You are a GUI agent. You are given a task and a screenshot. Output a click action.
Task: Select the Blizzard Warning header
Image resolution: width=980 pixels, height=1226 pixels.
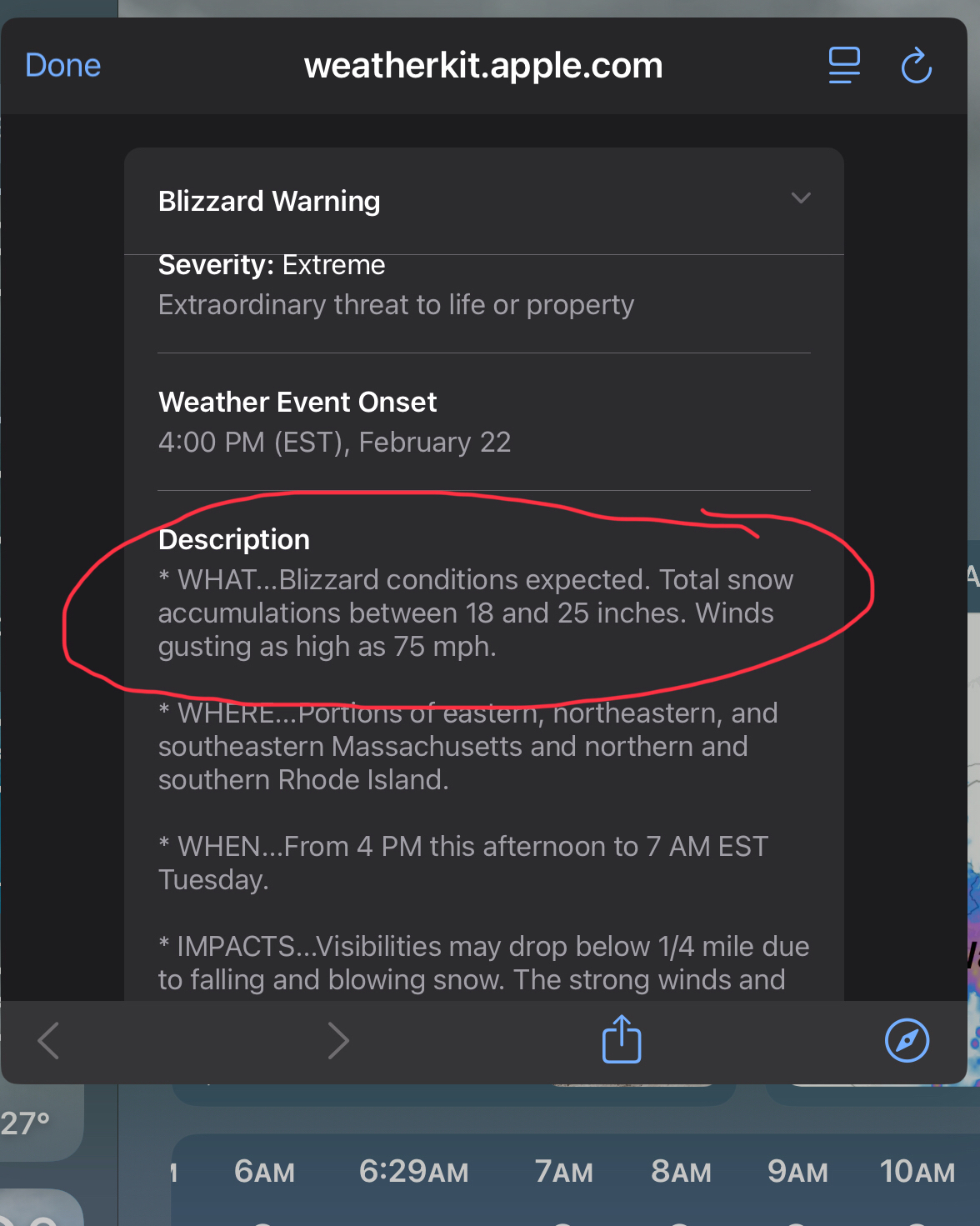269,201
